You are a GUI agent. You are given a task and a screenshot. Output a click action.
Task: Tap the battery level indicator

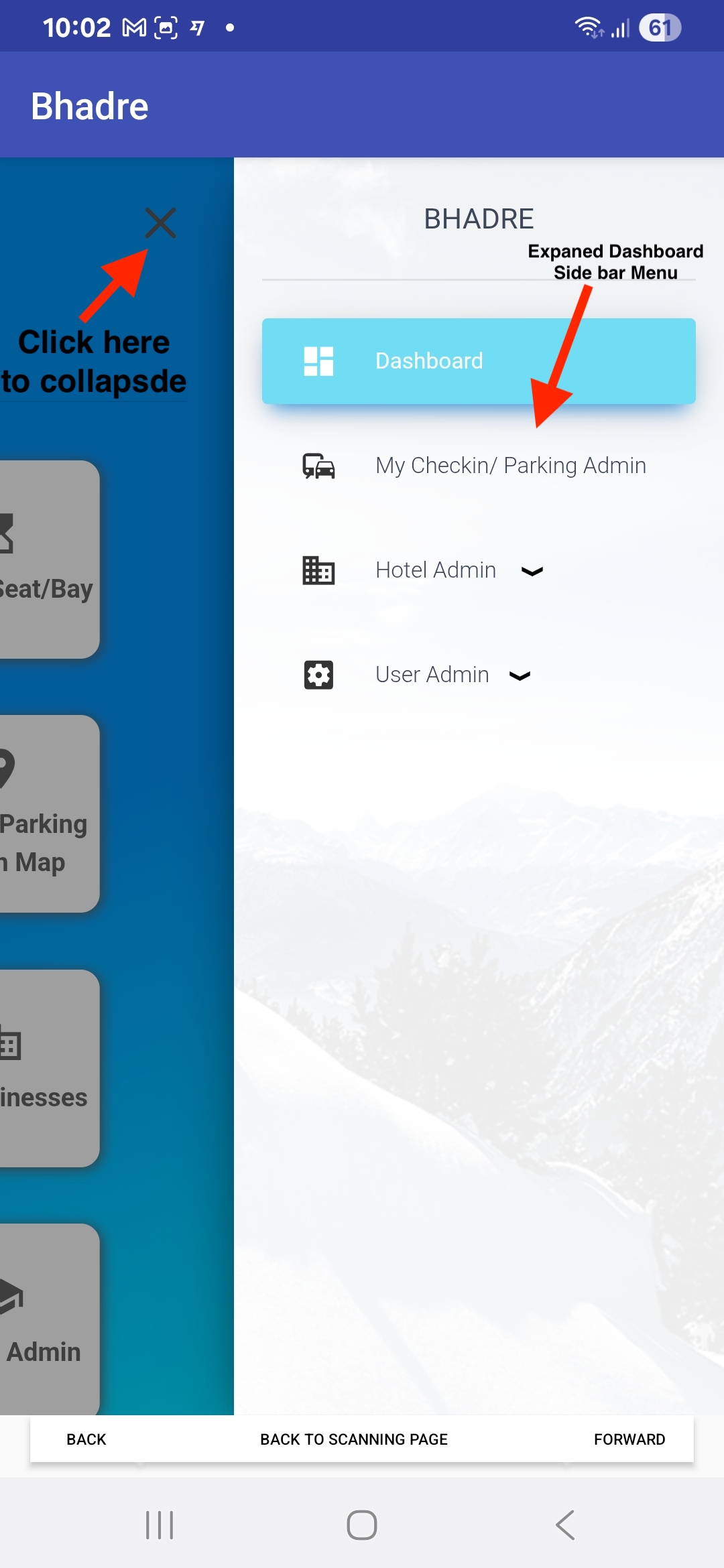(x=660, y=27)
